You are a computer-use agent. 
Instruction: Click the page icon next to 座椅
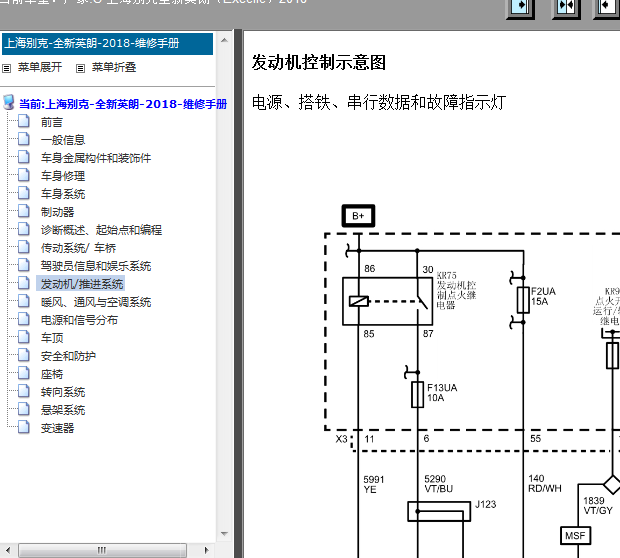pyautogui.click(x=24, y=373)
